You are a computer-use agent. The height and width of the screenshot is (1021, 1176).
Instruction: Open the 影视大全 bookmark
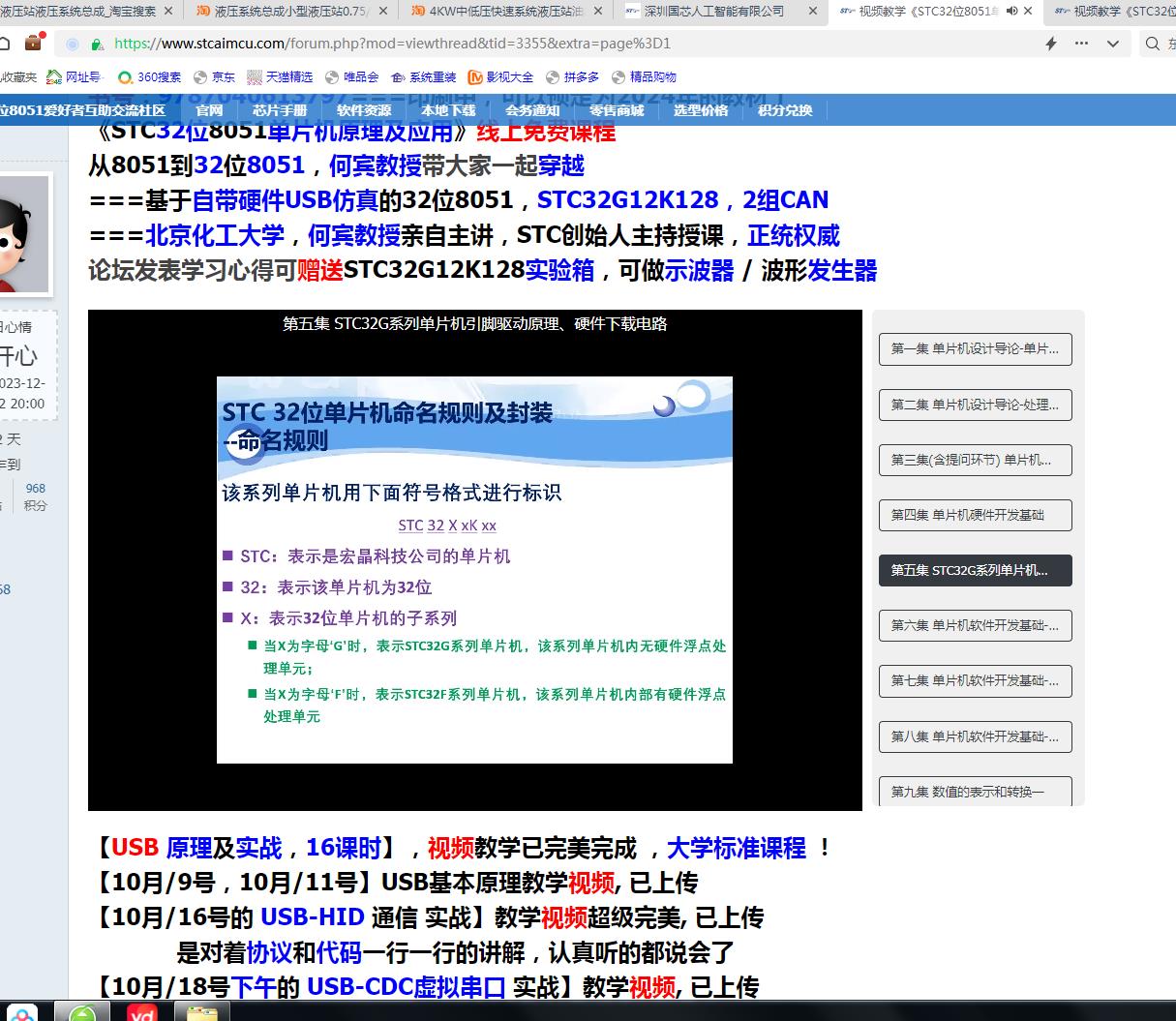500,76
